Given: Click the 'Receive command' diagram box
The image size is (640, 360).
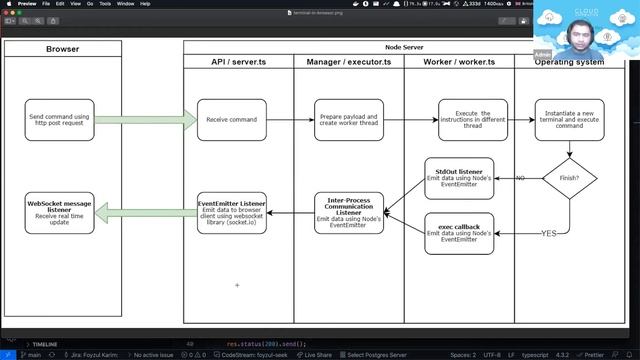Looking at the screenshot, I should coord(232,120).
